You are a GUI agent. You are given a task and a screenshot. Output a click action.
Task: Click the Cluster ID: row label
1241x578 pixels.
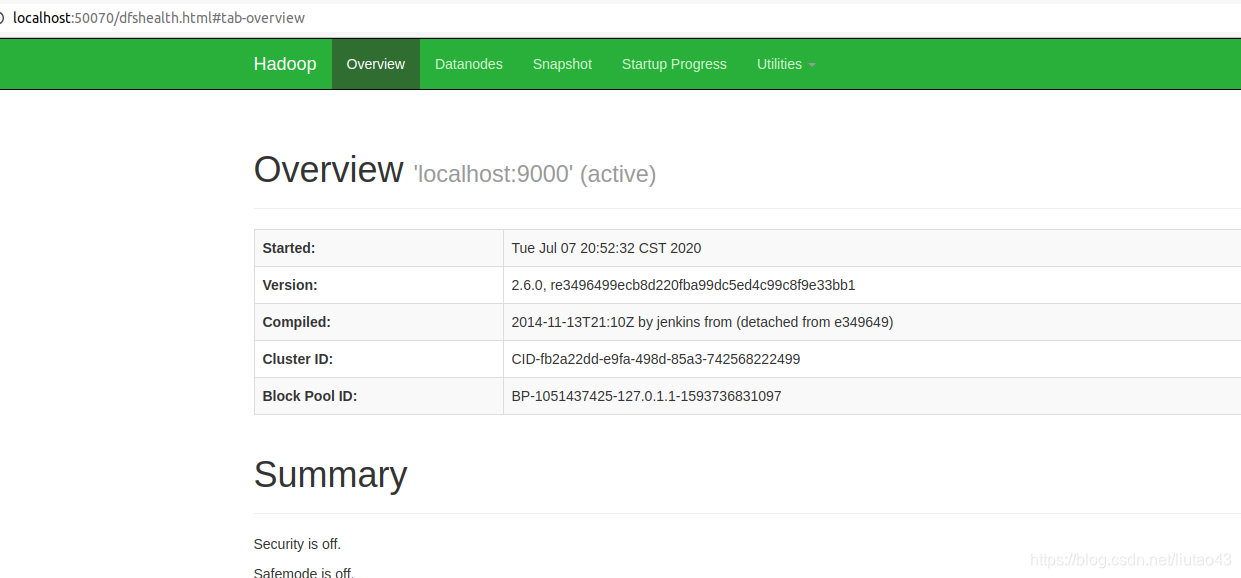(298, 359)
